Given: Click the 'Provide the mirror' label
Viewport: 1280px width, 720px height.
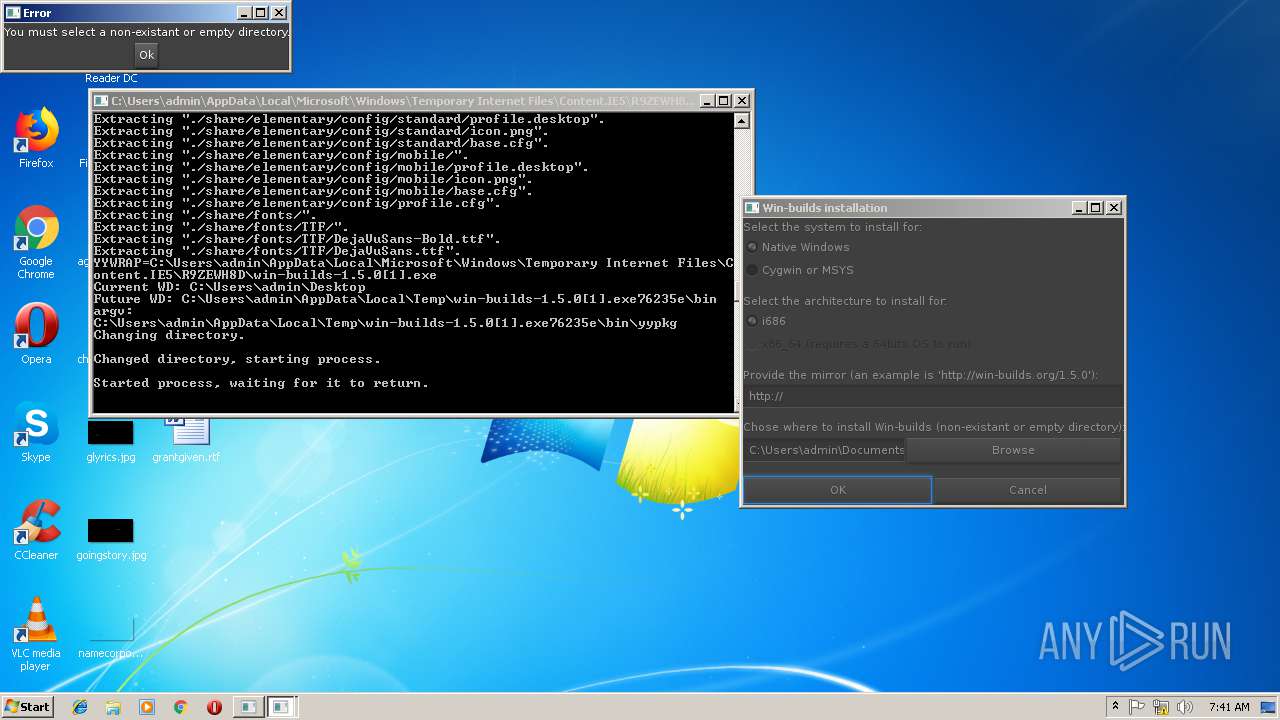Looking at the screenshot, I should 921,375.
